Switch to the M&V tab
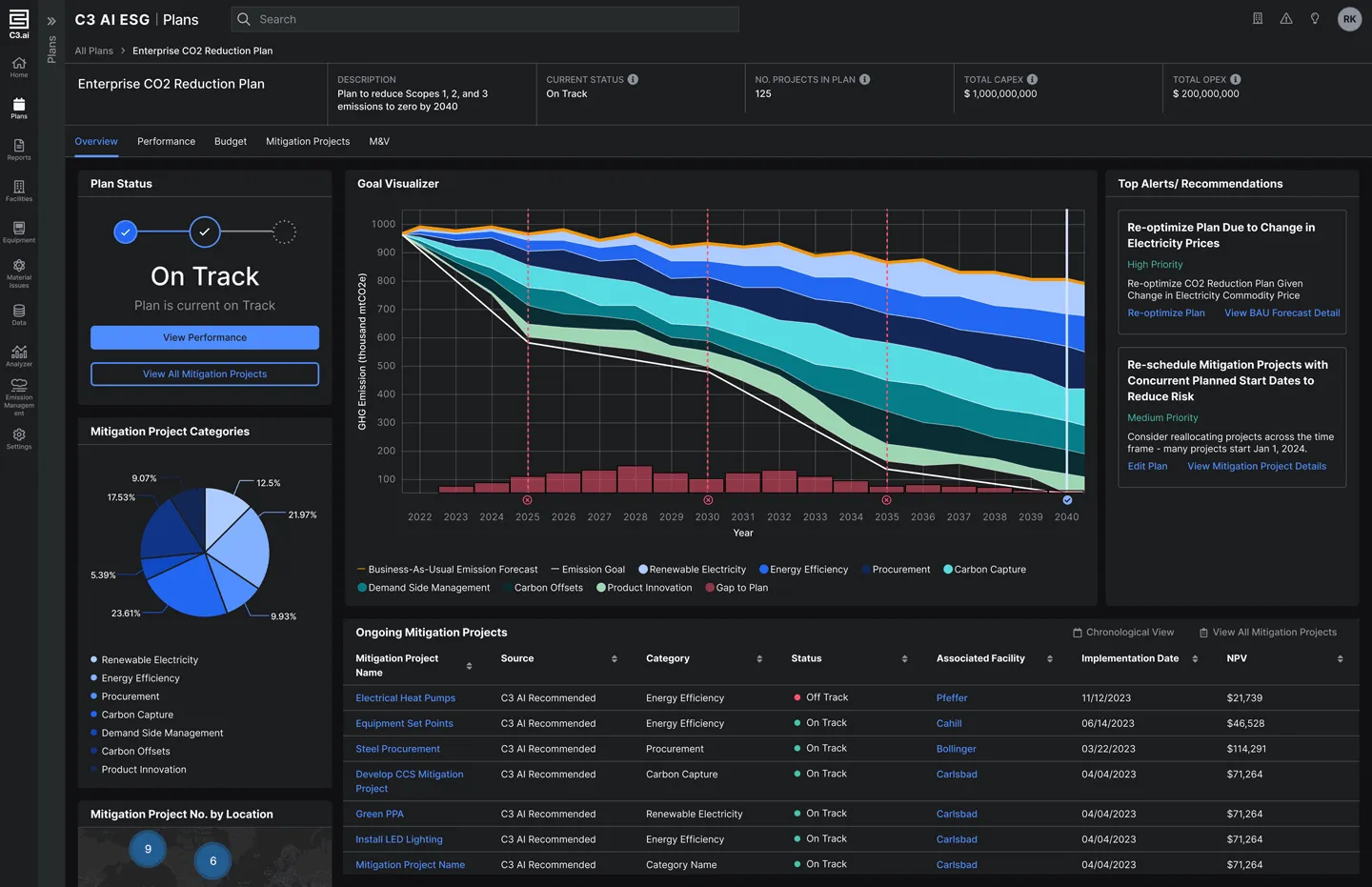Screen dimensions: 1372x887 379,141
